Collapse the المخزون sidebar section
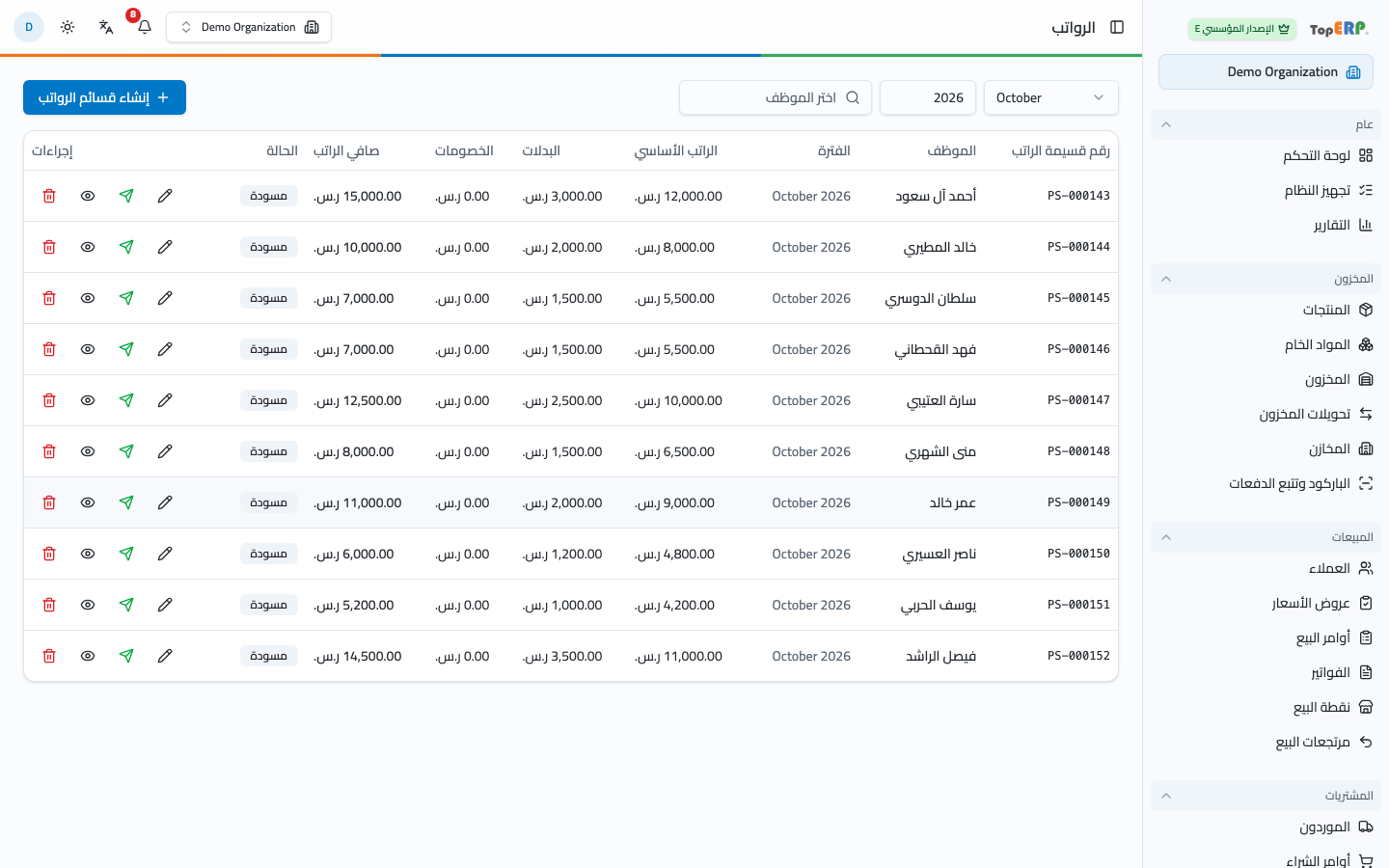The width and height of the screenshot is (1389, 868). tap(1266, 279)
